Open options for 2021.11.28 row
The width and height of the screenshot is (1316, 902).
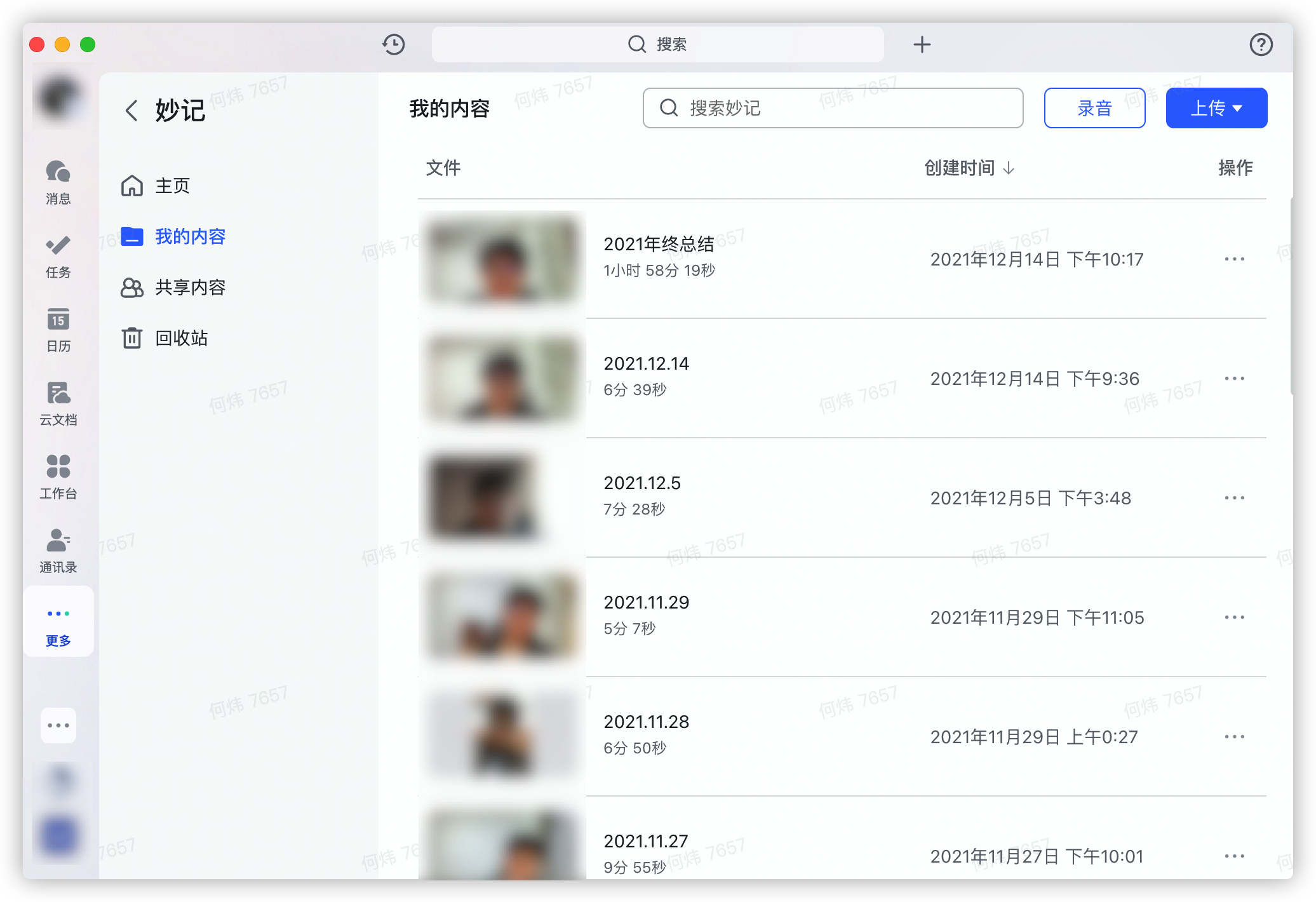pyautogui.click(x=1234, y=737)
